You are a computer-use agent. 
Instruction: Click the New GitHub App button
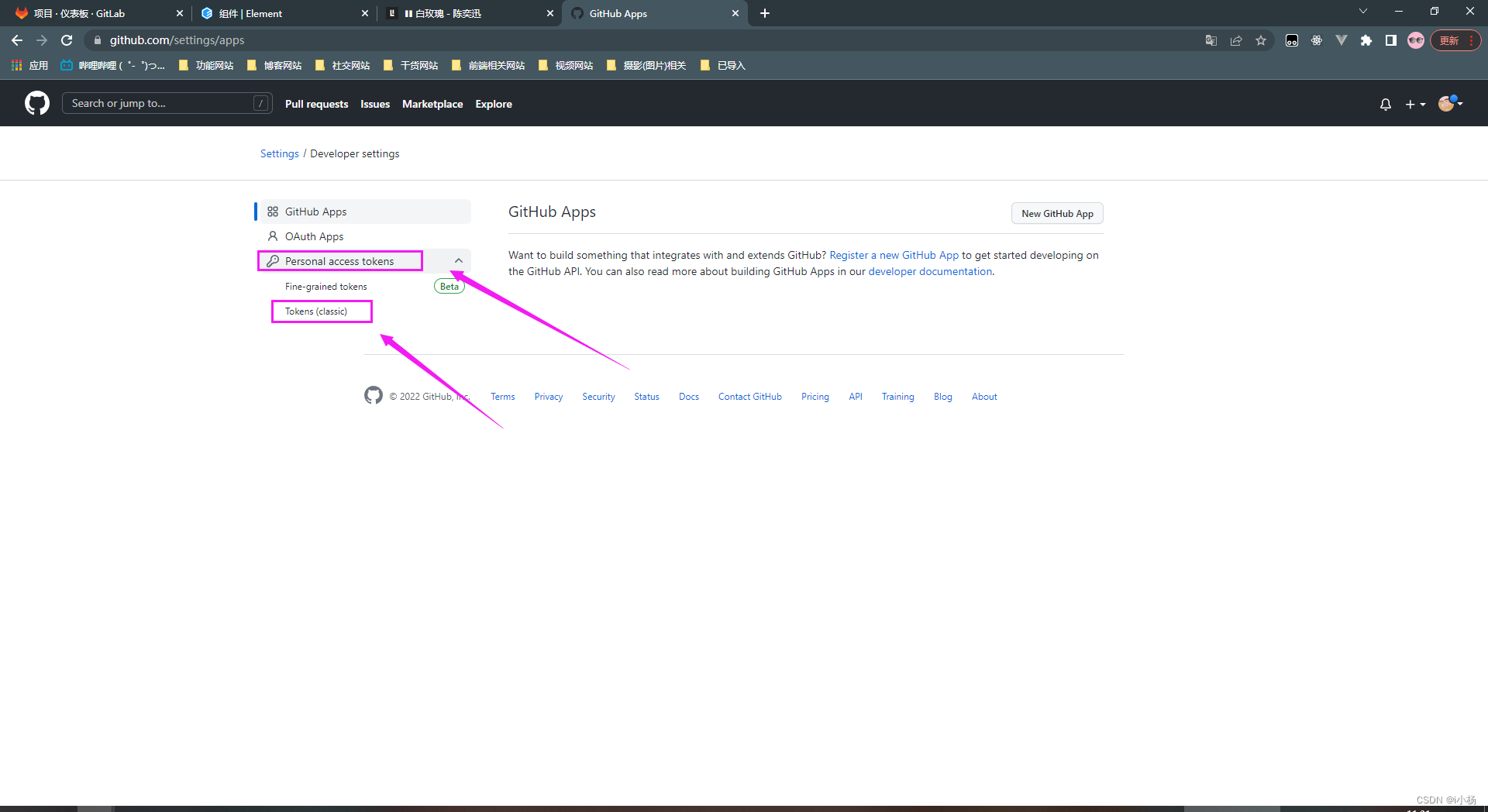(1057, 213)
